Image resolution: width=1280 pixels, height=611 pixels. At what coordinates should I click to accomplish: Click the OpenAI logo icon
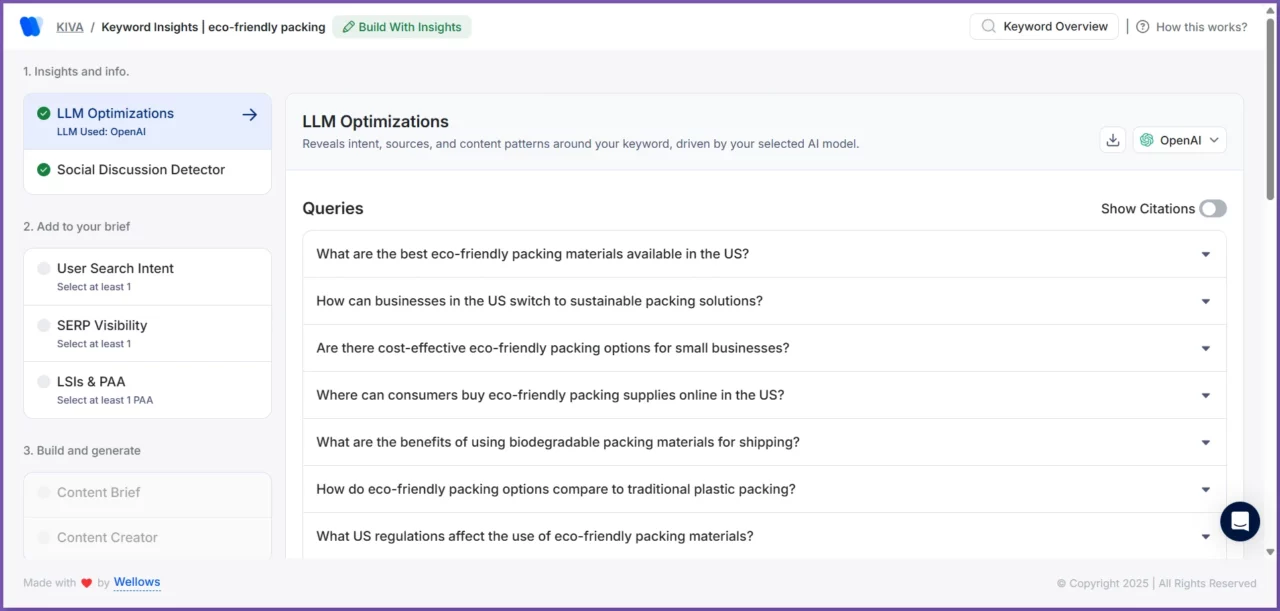1148,140
